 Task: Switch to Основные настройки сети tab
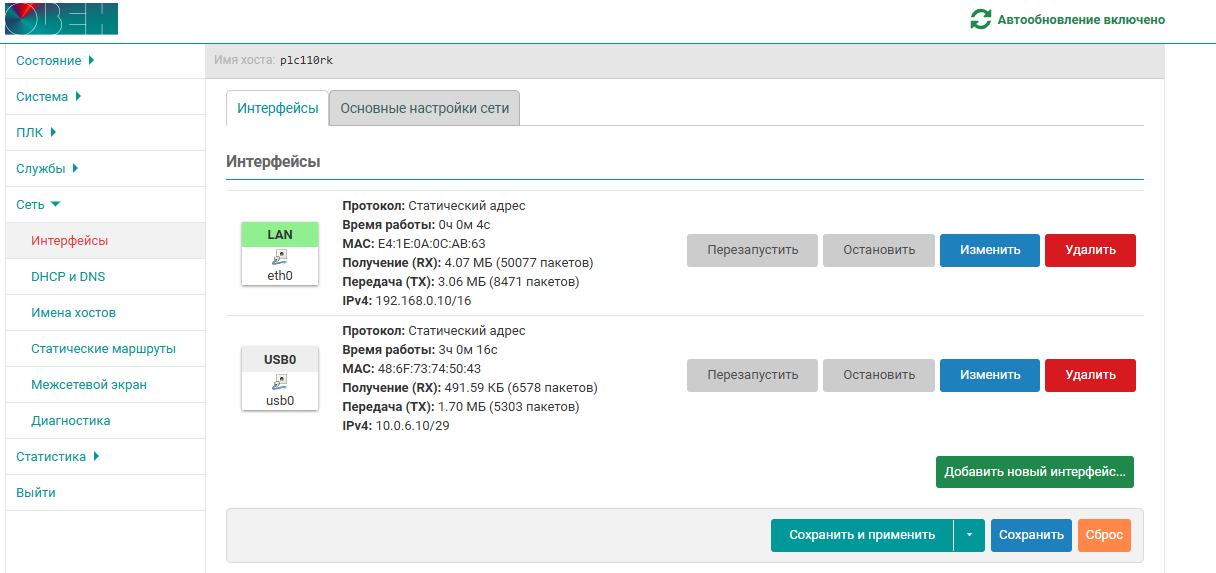(424, 108)
